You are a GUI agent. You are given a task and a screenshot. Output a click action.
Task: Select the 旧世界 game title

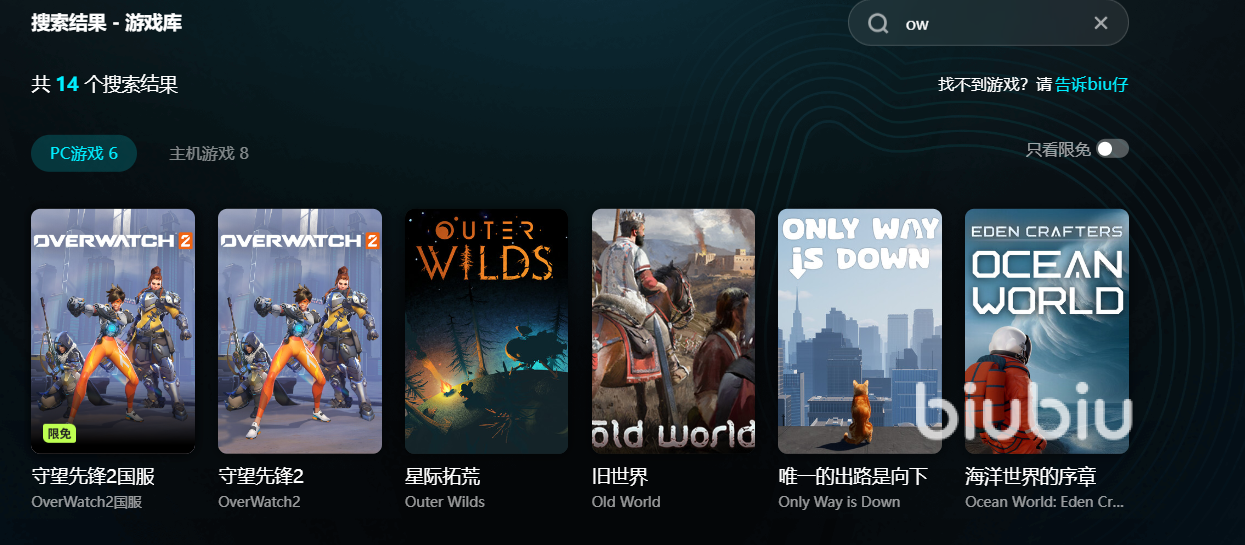coord(620,477)
